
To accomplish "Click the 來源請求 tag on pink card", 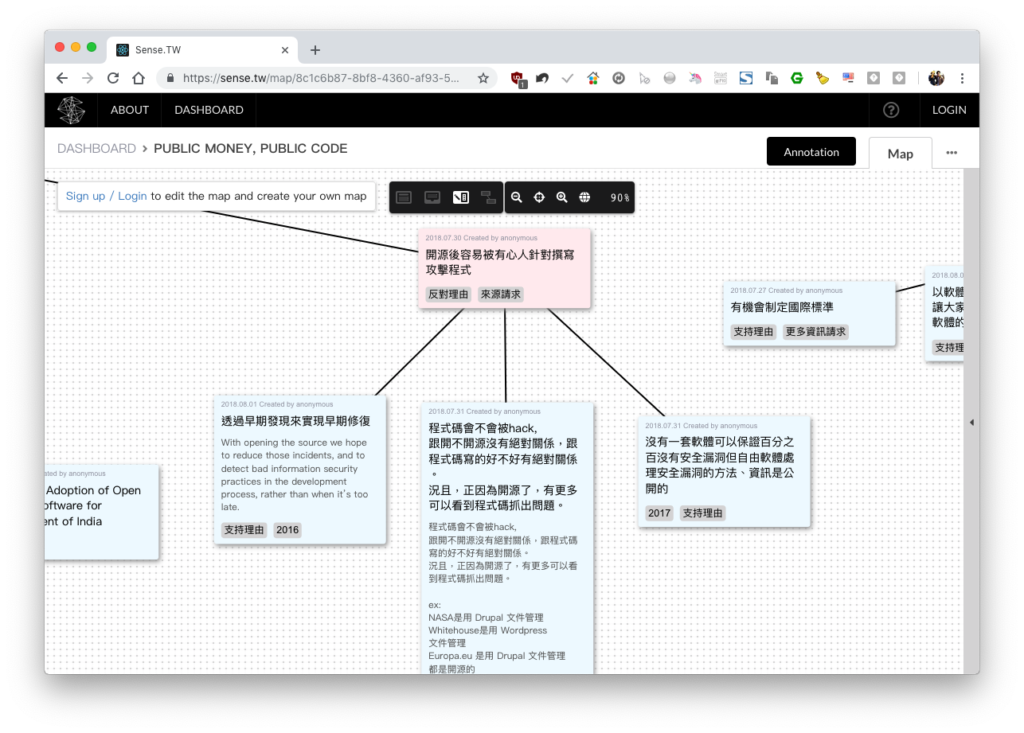I will coord(501,294).
